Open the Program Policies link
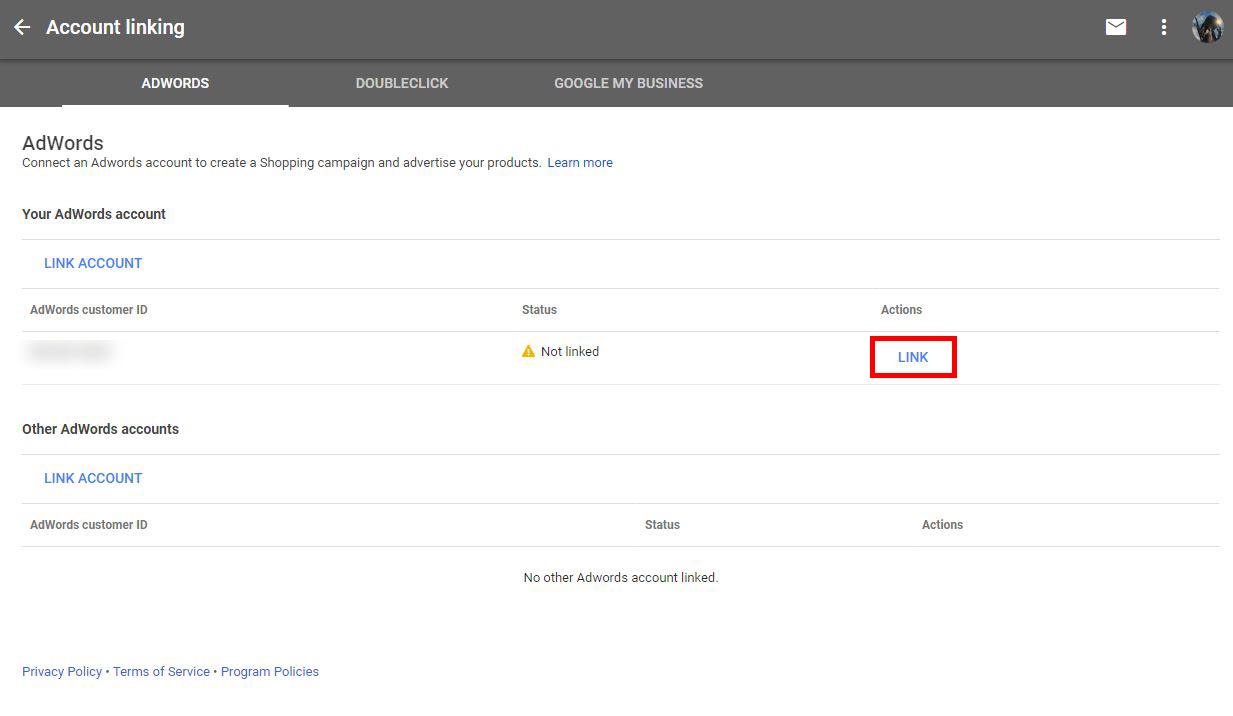1233x716 pixels. 270,672
